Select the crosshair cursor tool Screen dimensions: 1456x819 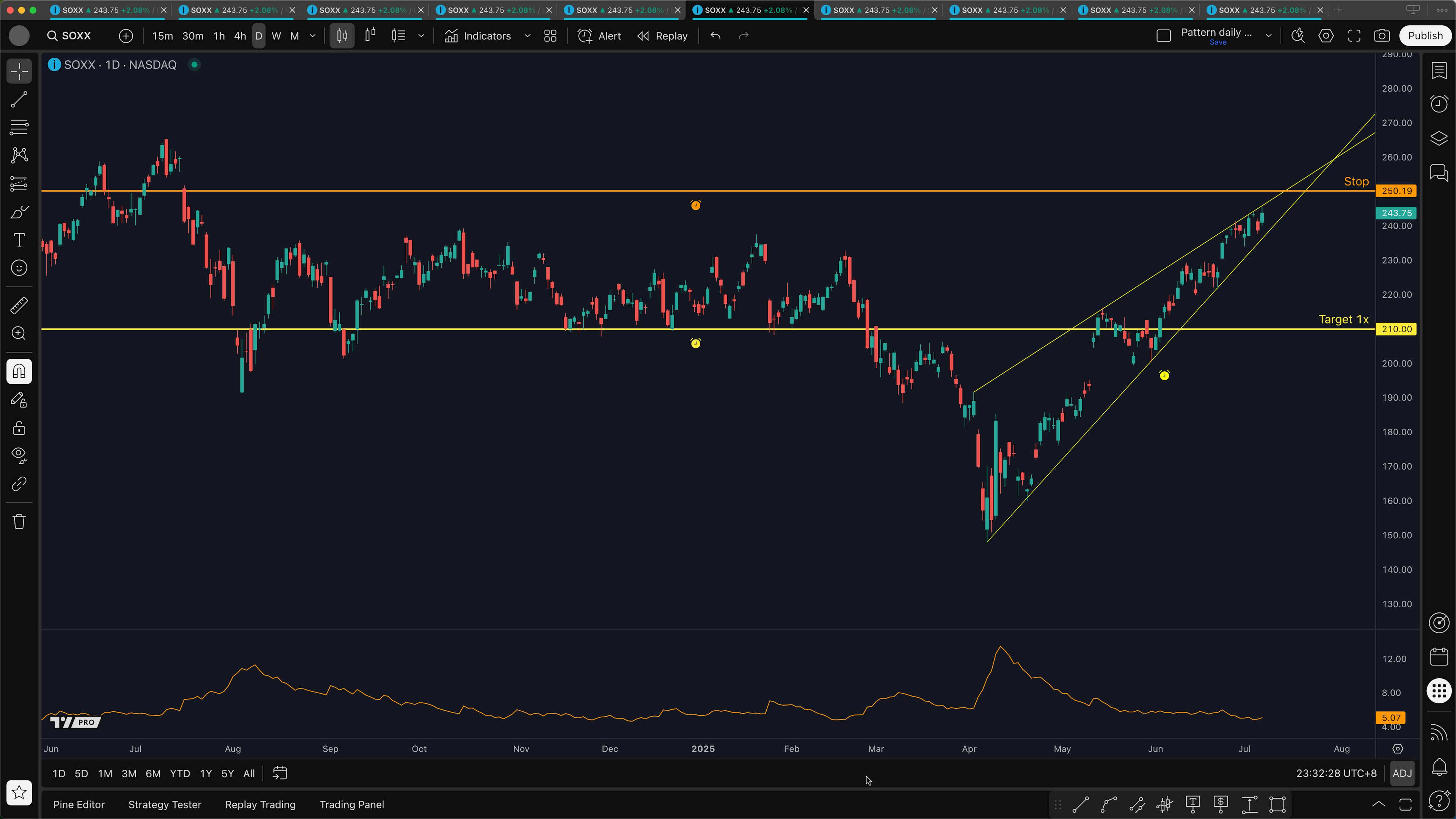click(x=19, y=72)
